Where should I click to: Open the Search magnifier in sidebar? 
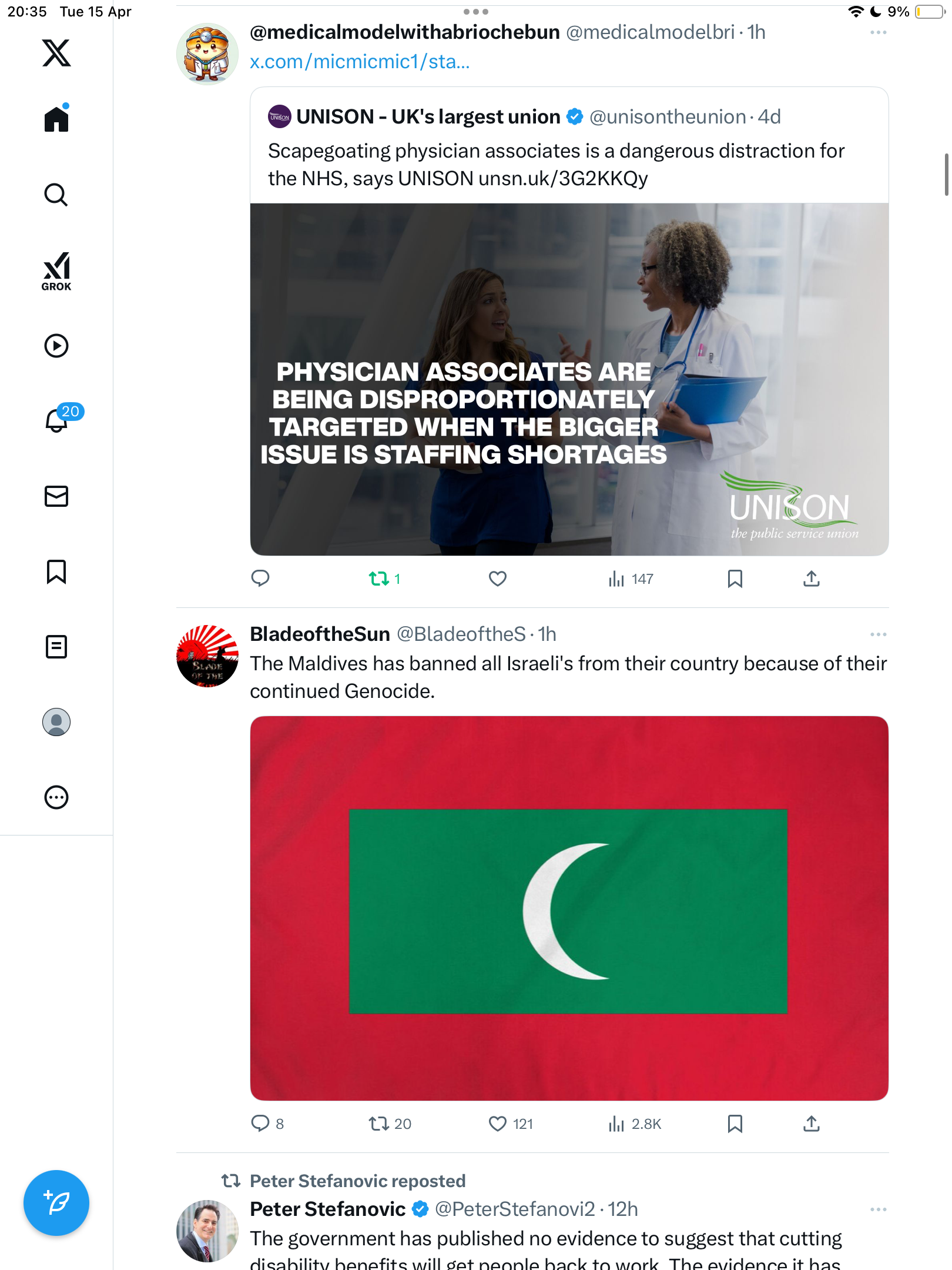click(56, 195)
